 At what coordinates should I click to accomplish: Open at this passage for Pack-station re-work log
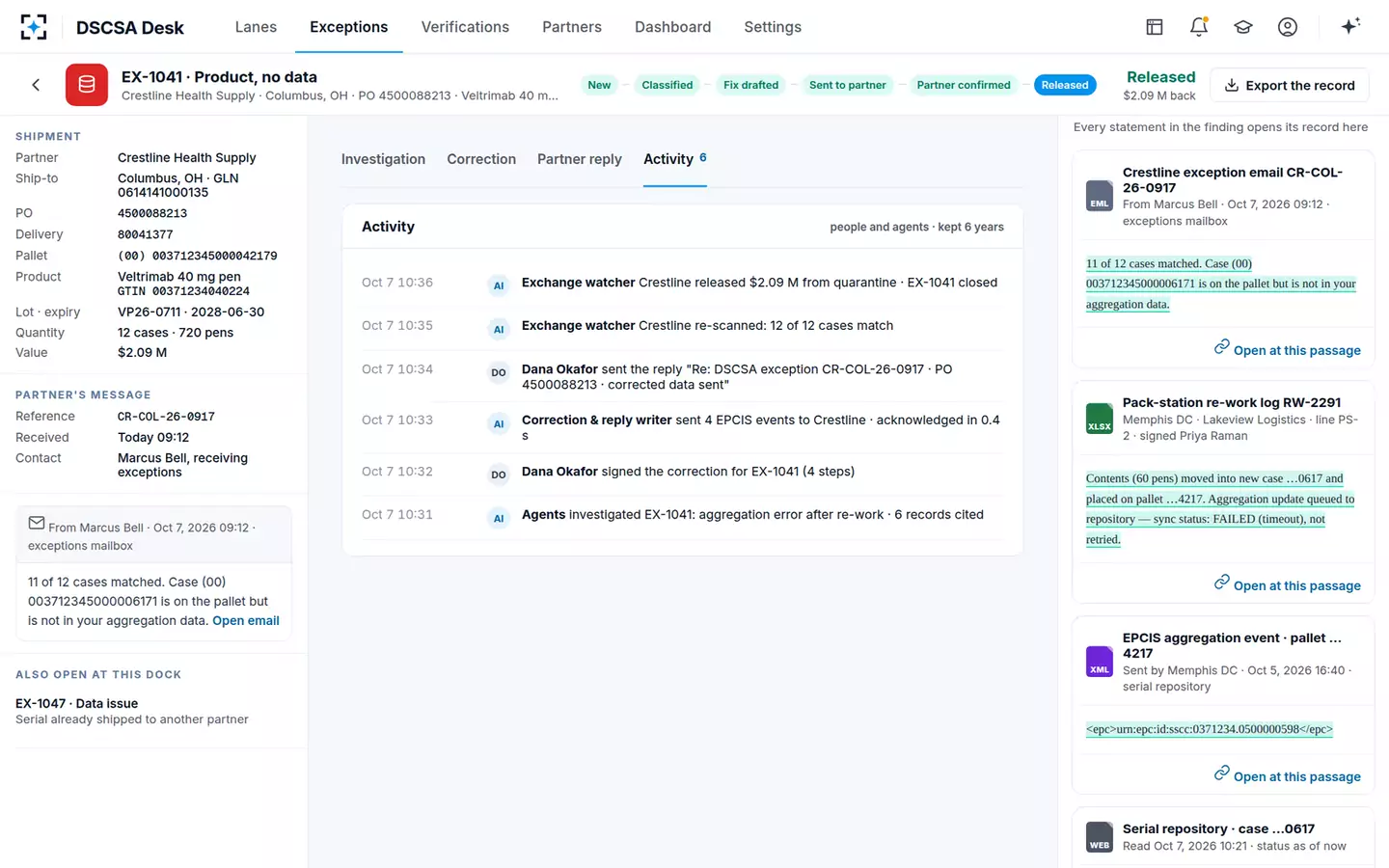click(1288, 584)
